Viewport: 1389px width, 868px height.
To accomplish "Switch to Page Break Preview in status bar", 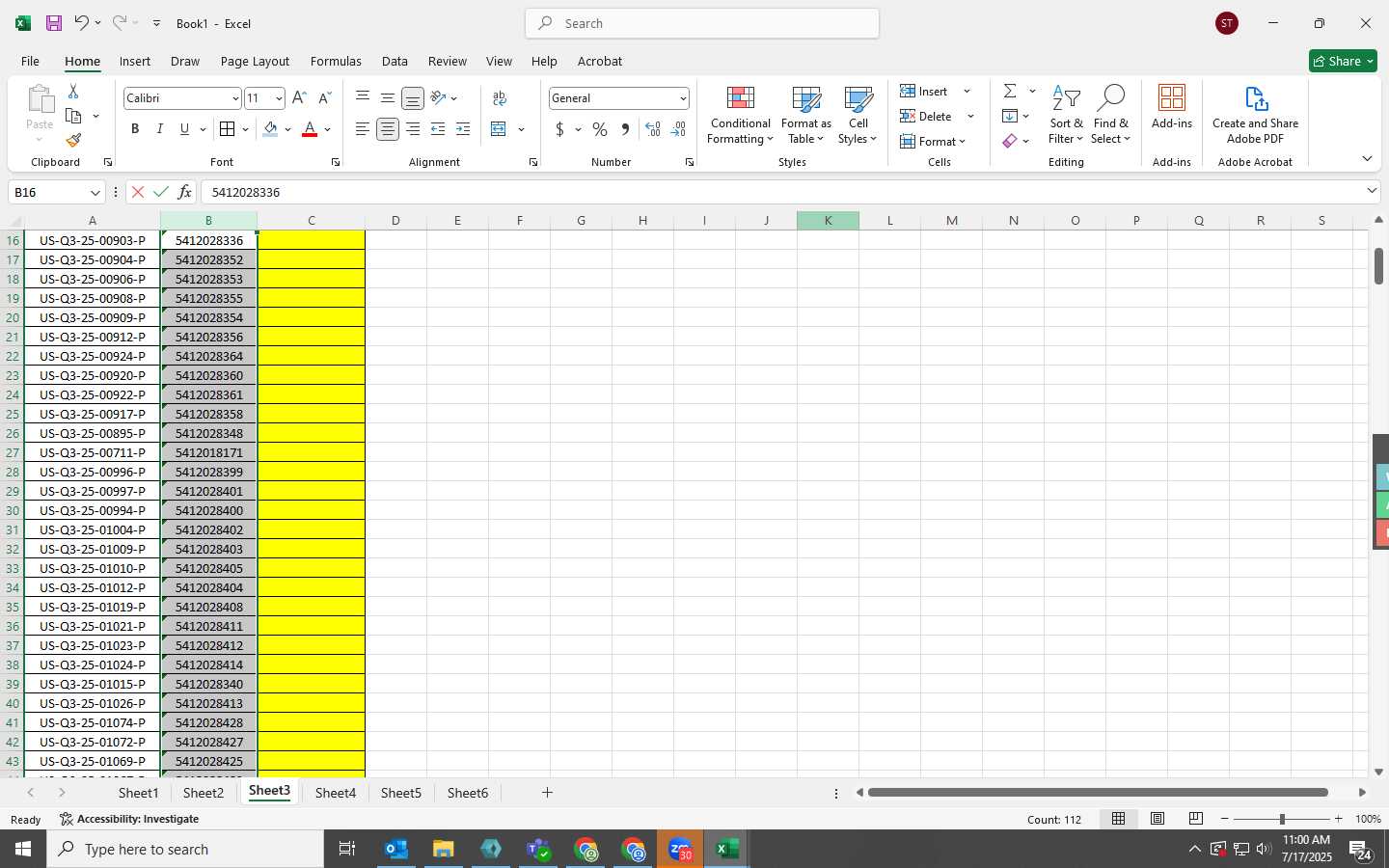I will 1196,819.
